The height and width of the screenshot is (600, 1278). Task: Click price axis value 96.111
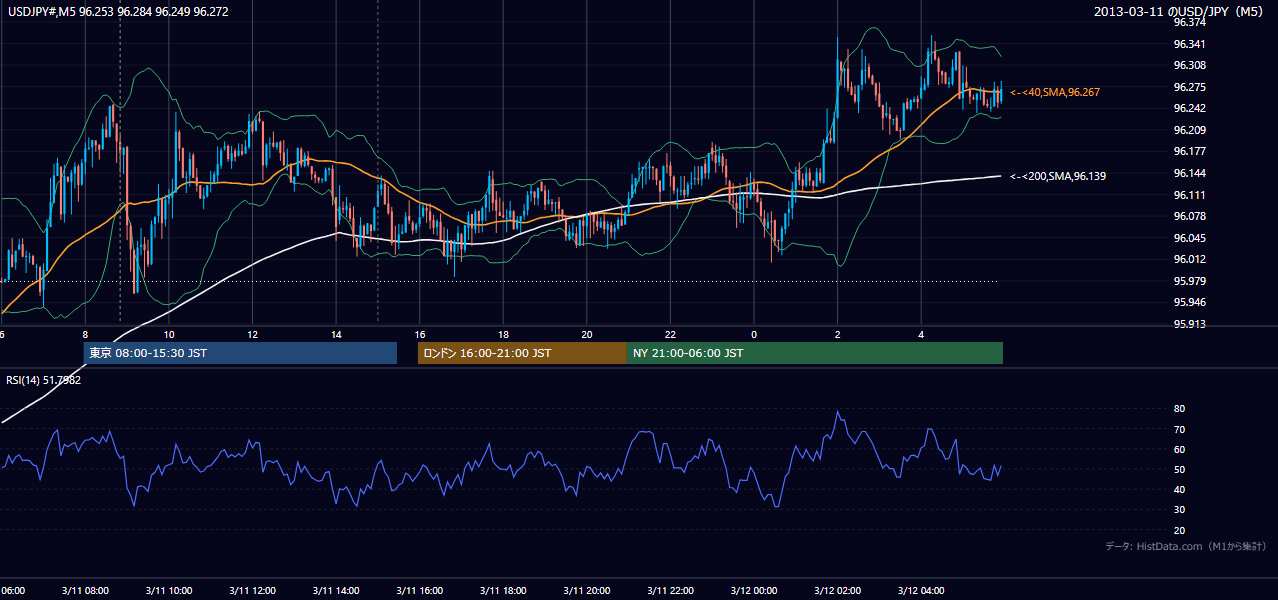[1189, 195]
